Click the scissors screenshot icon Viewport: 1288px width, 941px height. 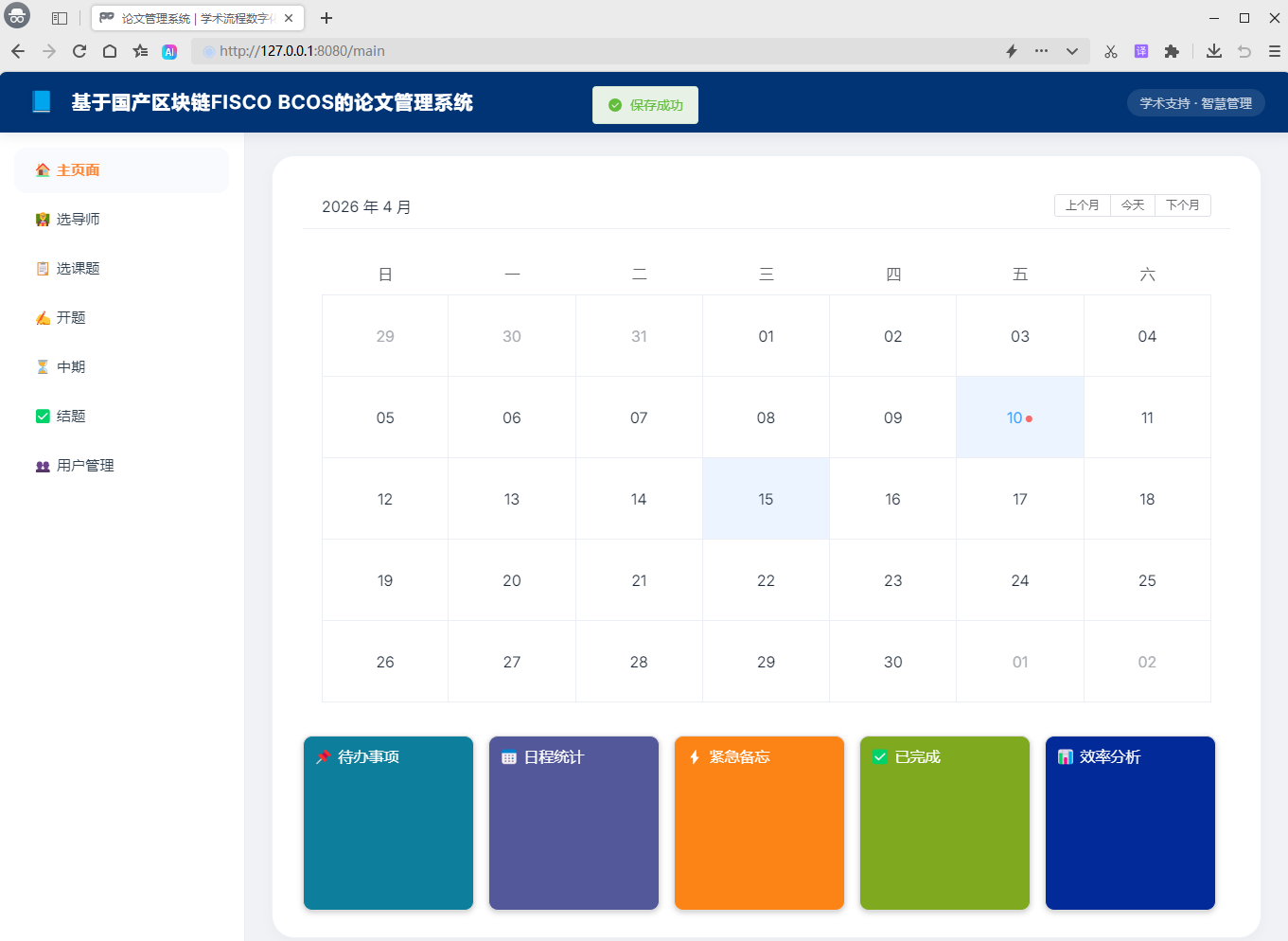[1111, 51]
